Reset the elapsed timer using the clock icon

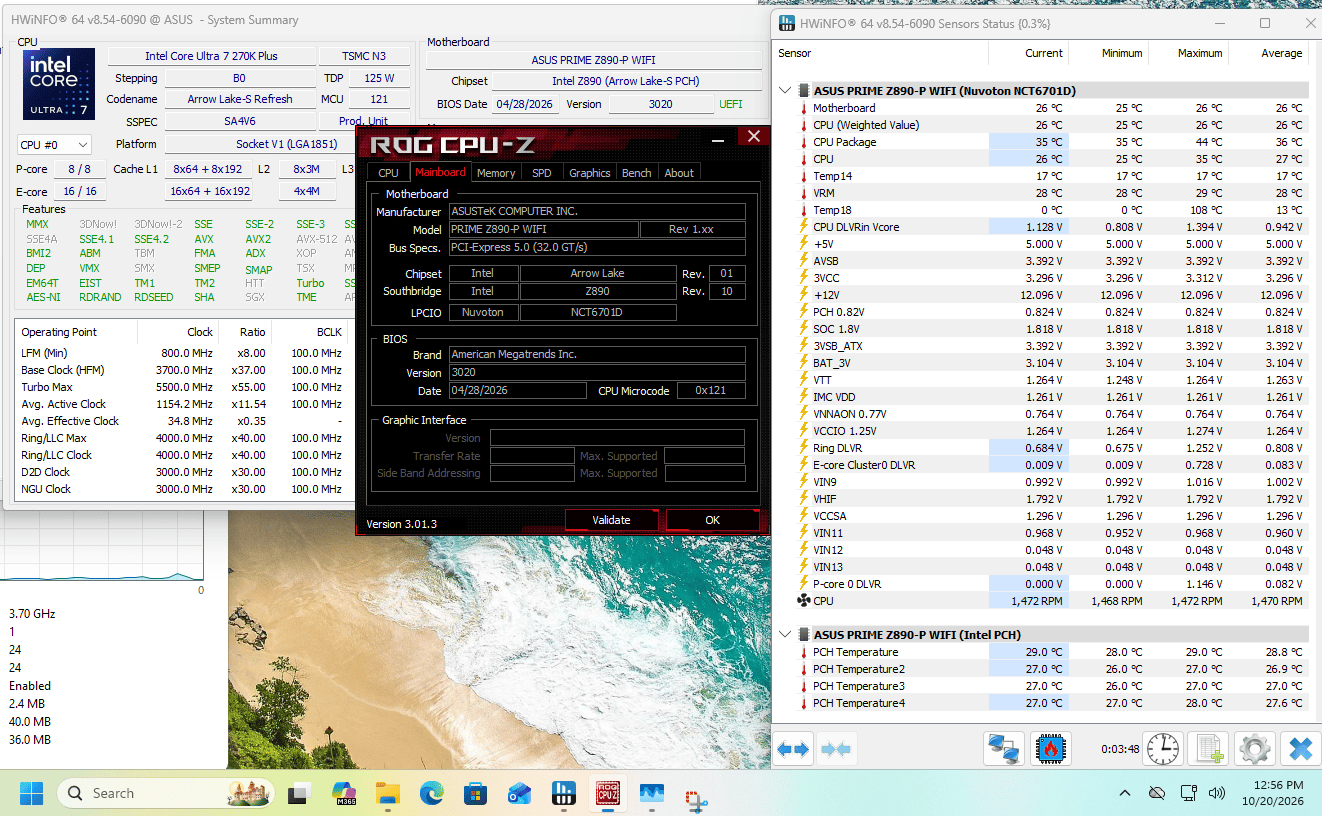[x=1162, y=748]
